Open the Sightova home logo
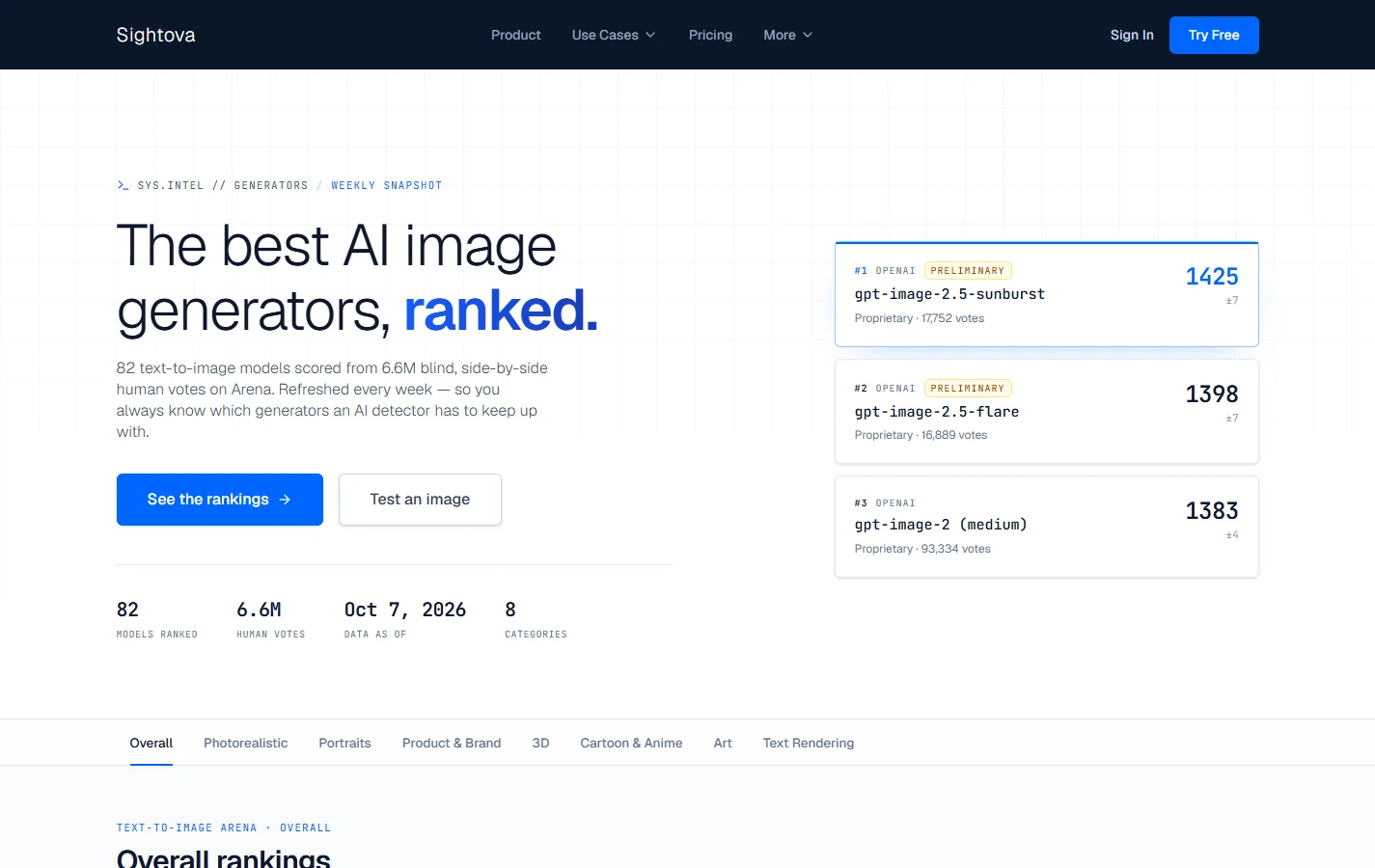1375x868 pixels. pos(155,35)
